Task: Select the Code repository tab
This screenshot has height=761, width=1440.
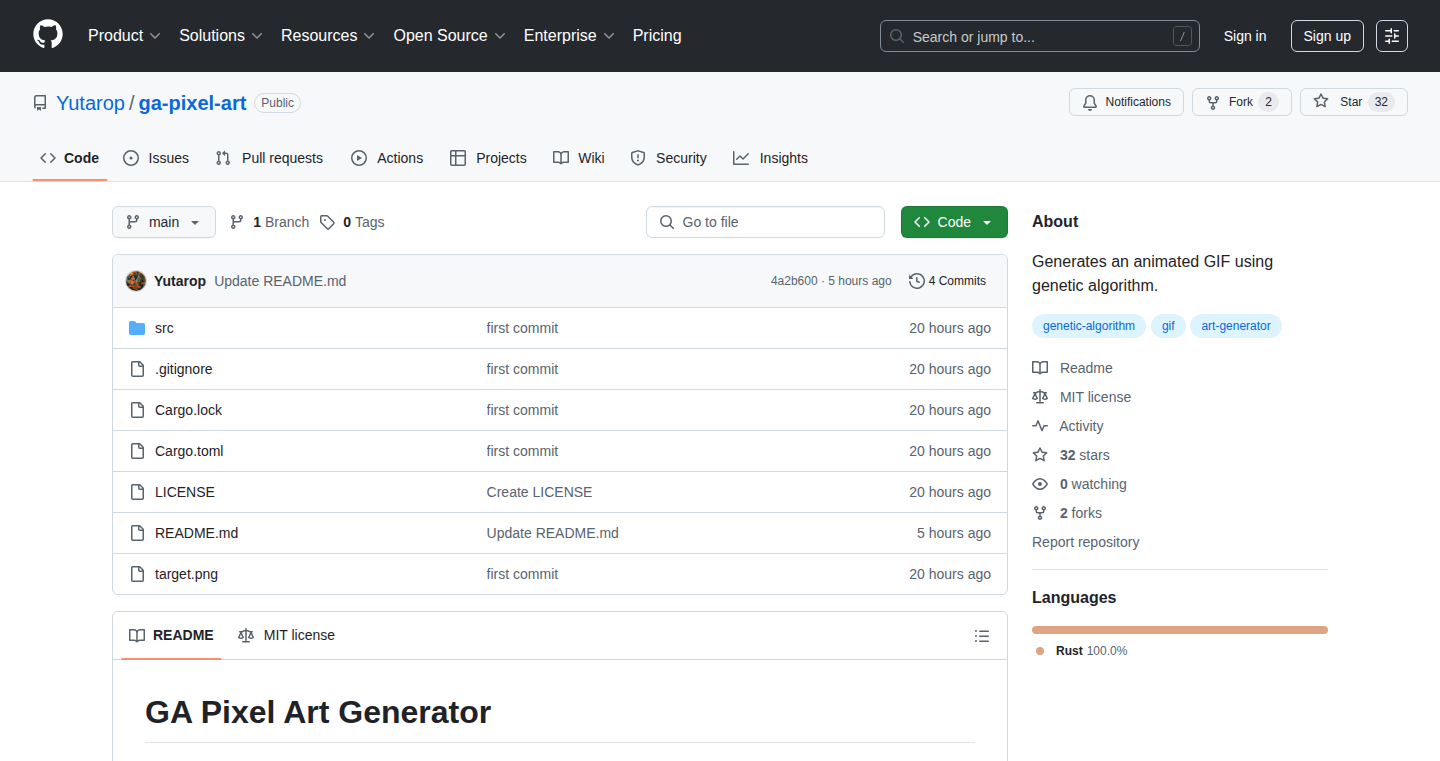Action: point(70,158)
